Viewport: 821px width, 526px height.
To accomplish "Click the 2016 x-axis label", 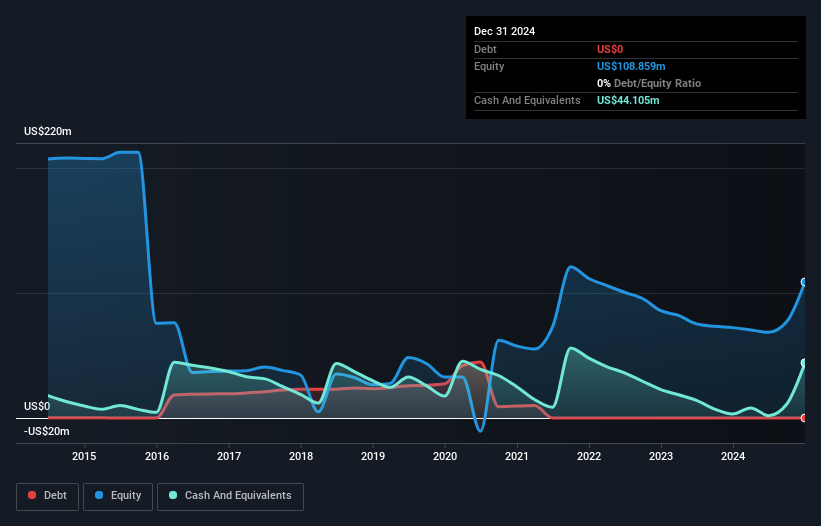I will tap(157, 456).
